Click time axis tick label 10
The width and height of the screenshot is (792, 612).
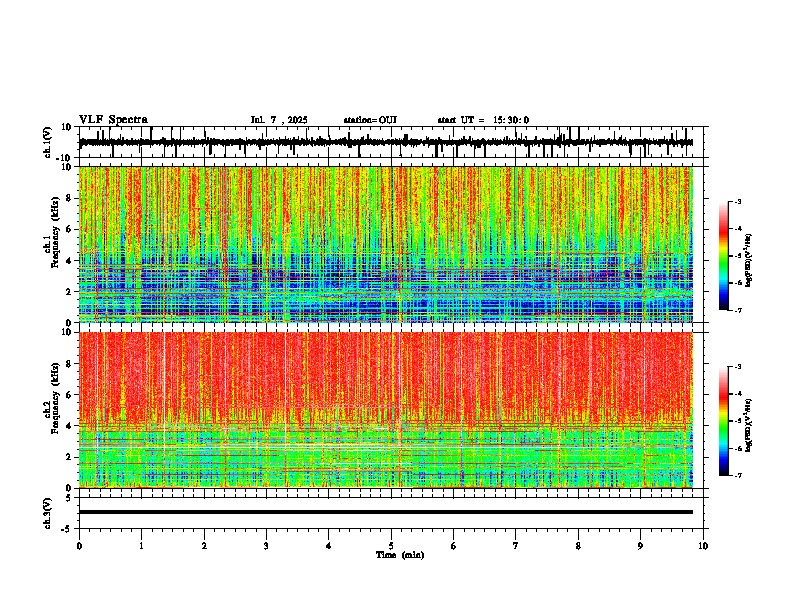703,546
